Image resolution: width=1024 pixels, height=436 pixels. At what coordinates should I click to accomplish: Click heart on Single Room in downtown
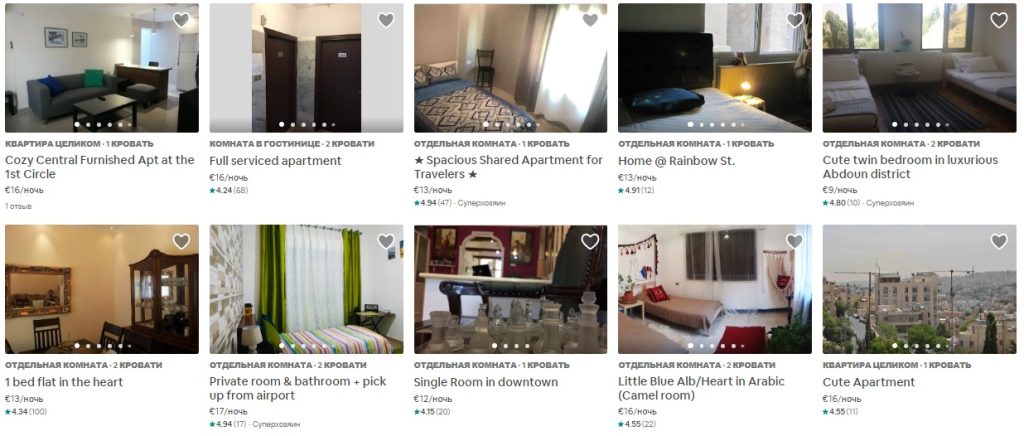pos(590,241)
